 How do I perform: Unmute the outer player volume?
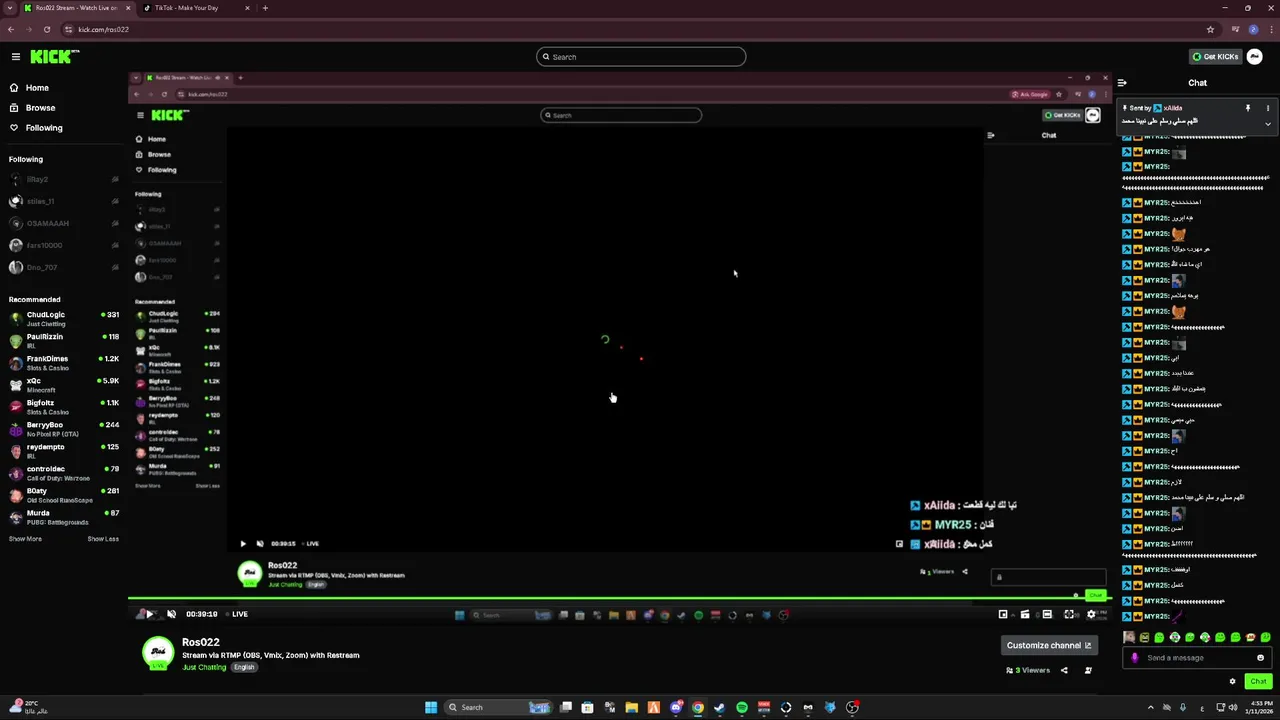coord(171,614)
